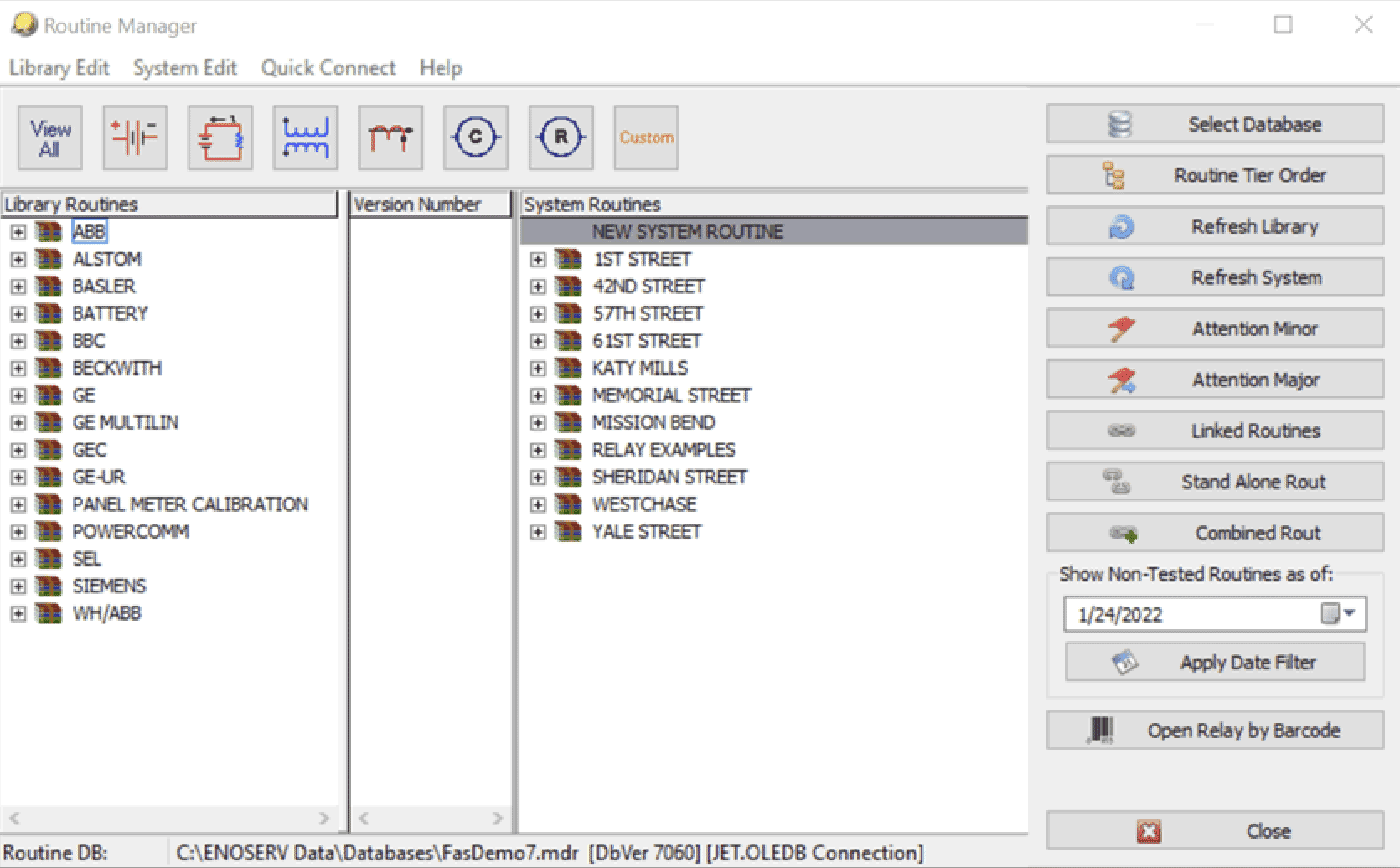Expand the SEL library node

(x=18, y=559)
